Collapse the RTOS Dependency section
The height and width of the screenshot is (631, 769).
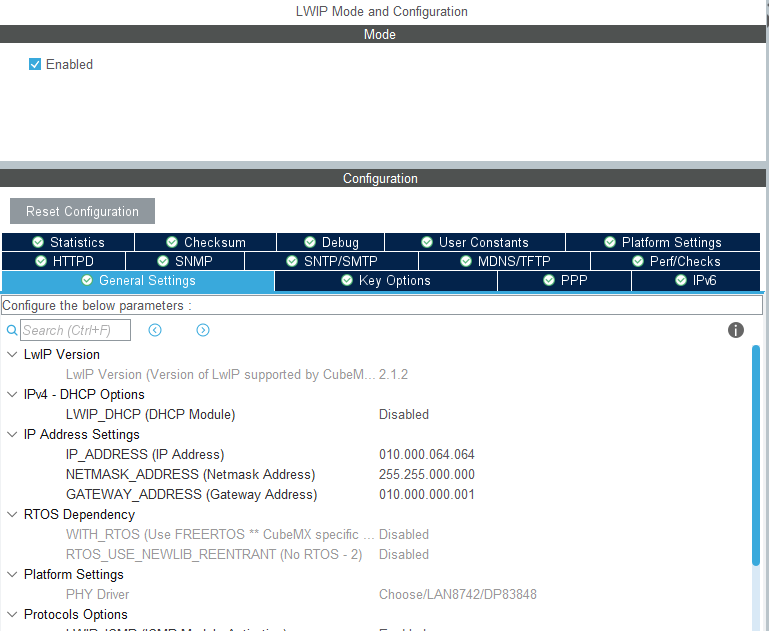click(x=12, y=514)
